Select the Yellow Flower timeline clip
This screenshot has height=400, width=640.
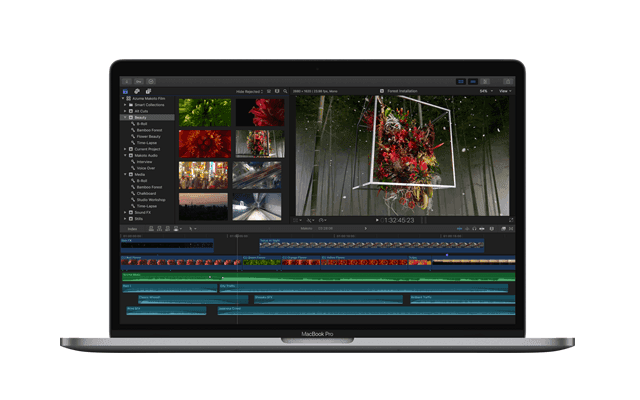tap(364, 261)
